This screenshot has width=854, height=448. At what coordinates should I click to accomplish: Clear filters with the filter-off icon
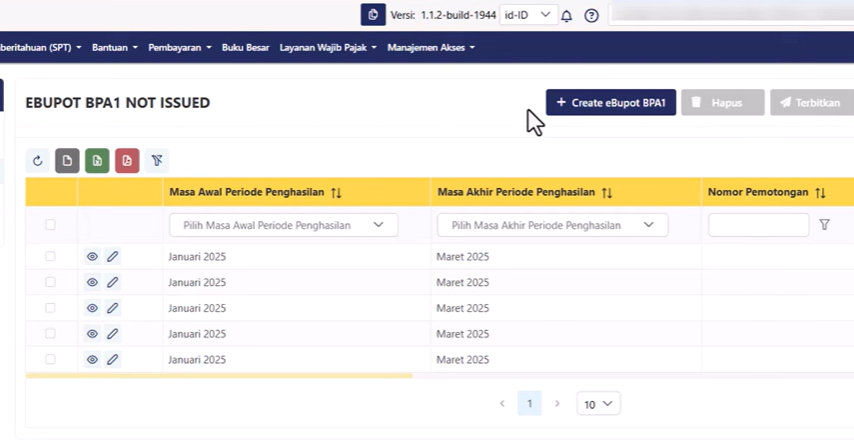(156, 160)
